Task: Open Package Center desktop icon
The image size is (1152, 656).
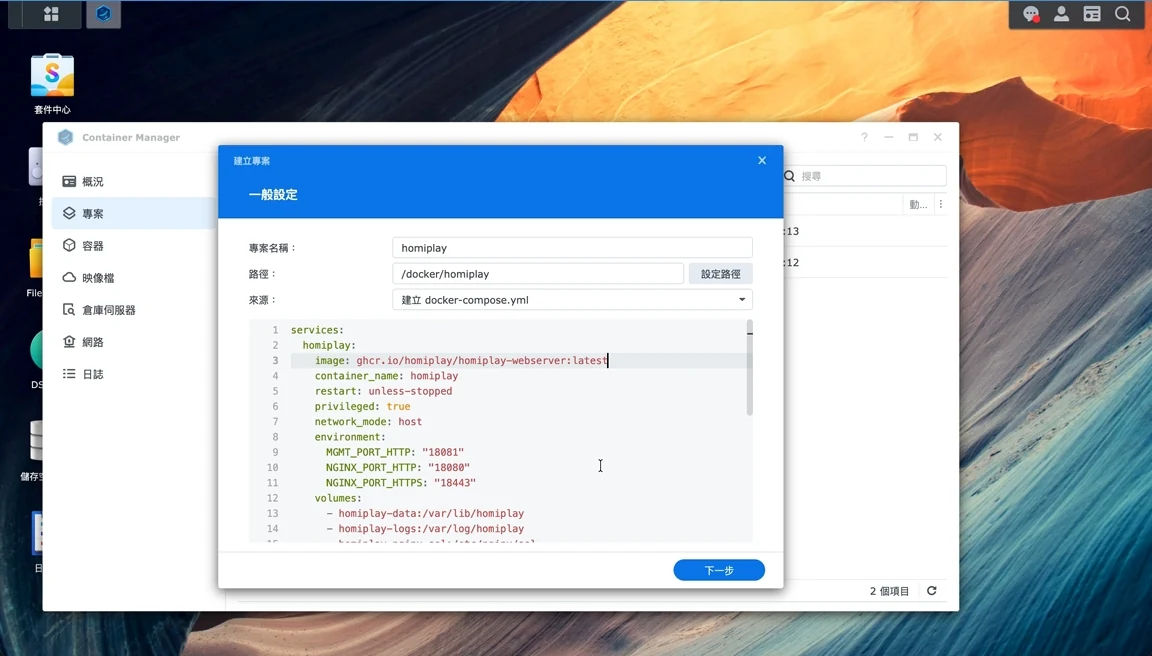Action: (x=52, y=83)
